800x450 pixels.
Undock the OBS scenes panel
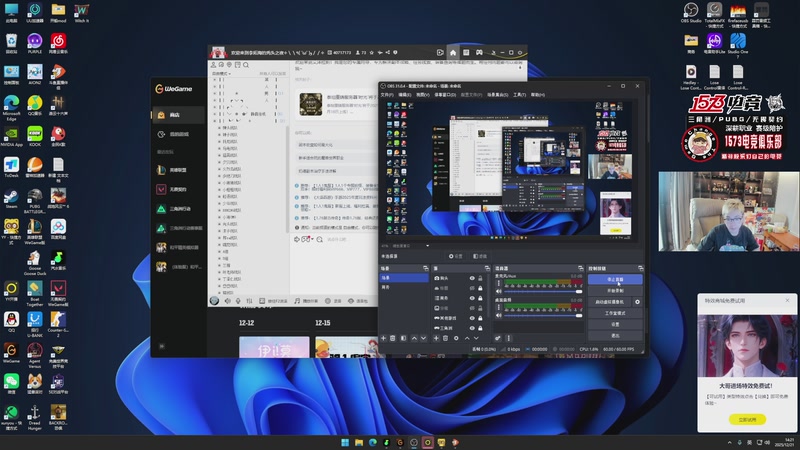427,268
